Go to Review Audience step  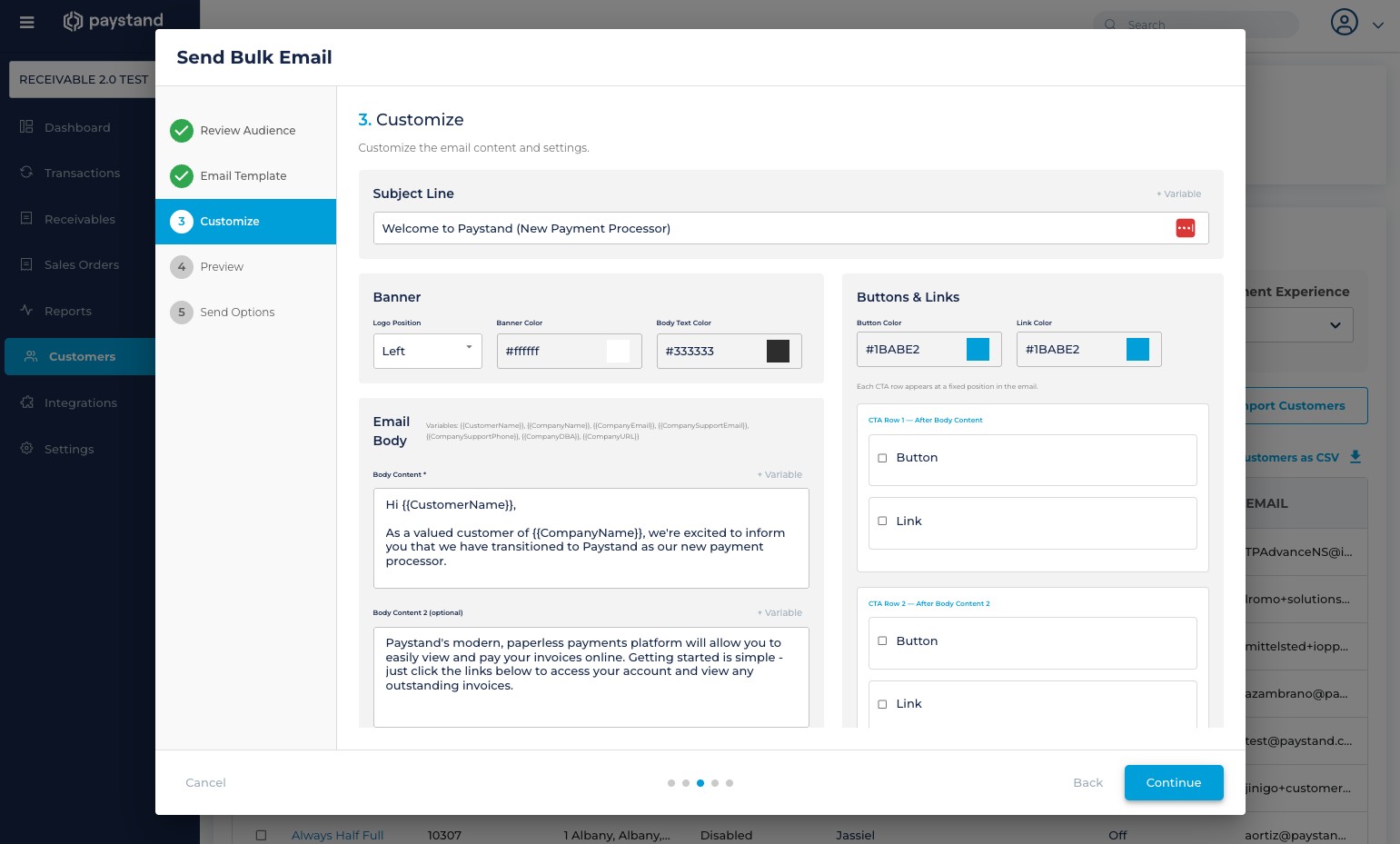tap(246, 131)
